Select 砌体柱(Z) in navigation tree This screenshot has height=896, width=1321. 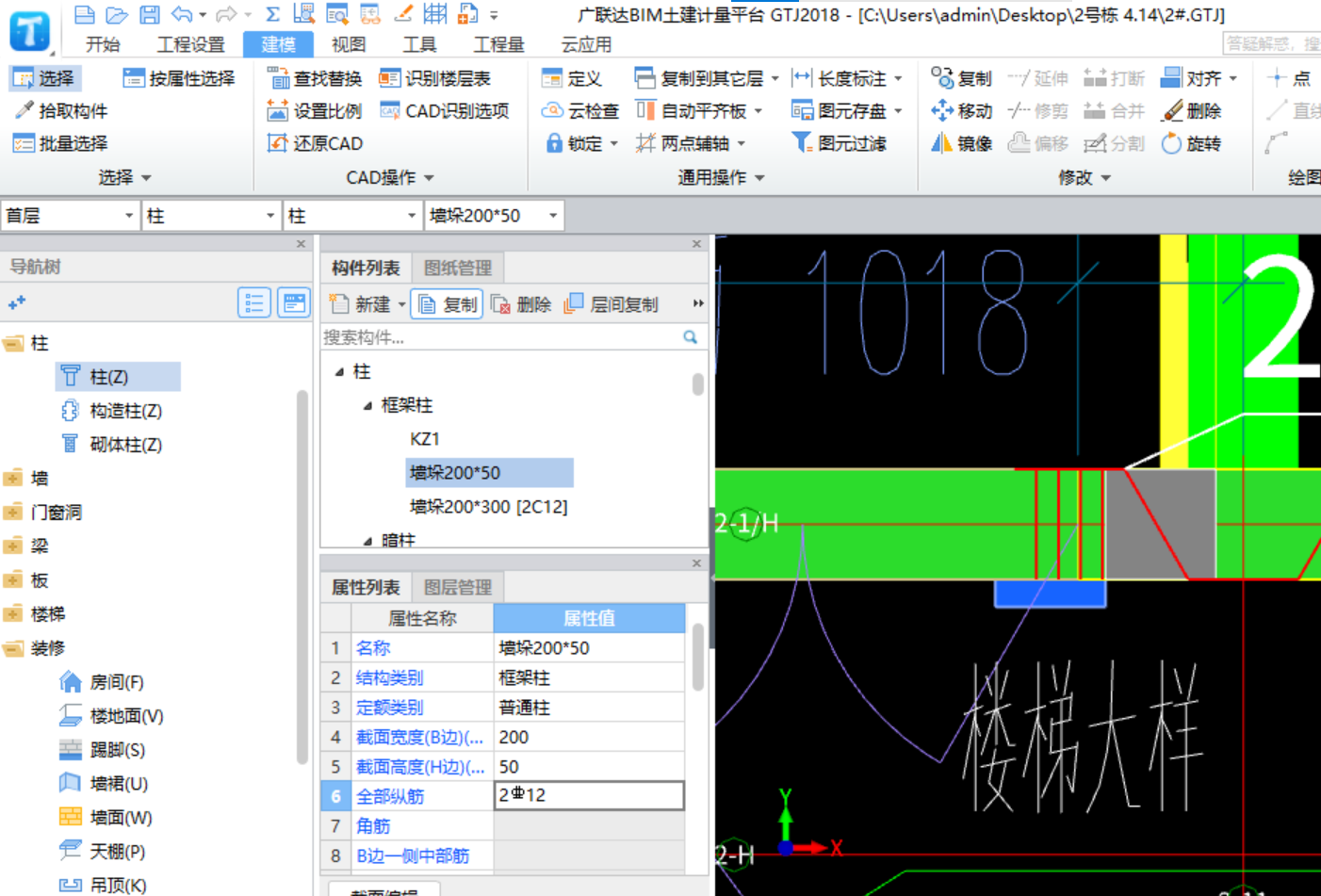click(x=112, y=445)
